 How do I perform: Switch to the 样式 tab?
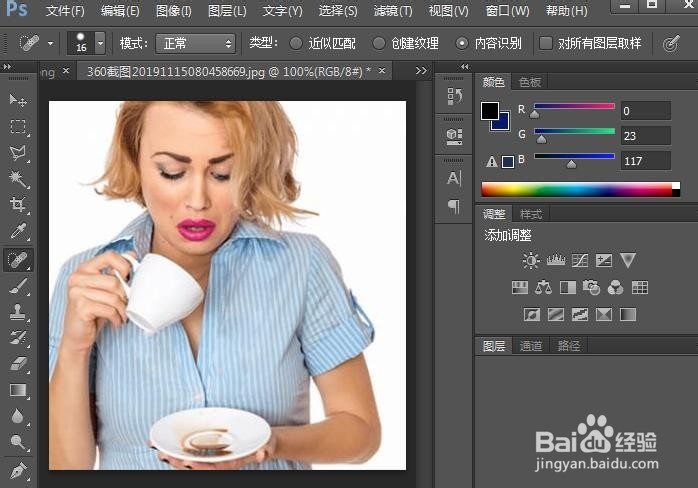click(531, 214)
